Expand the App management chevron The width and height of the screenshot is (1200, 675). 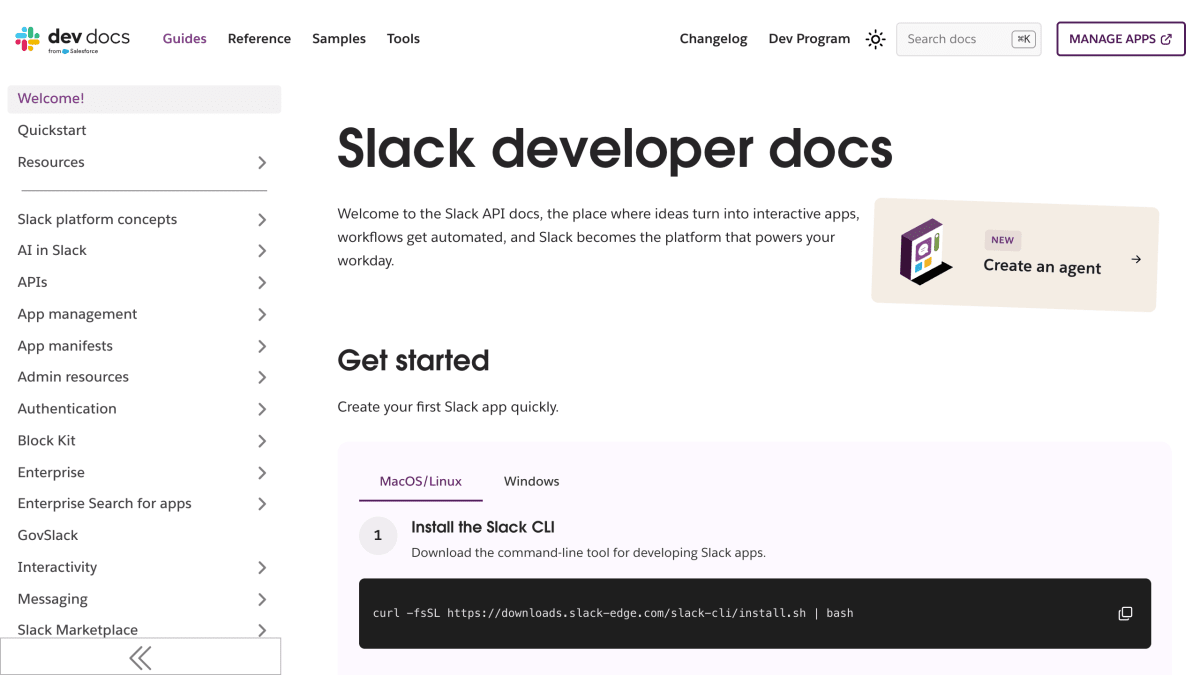coord(262,315)
